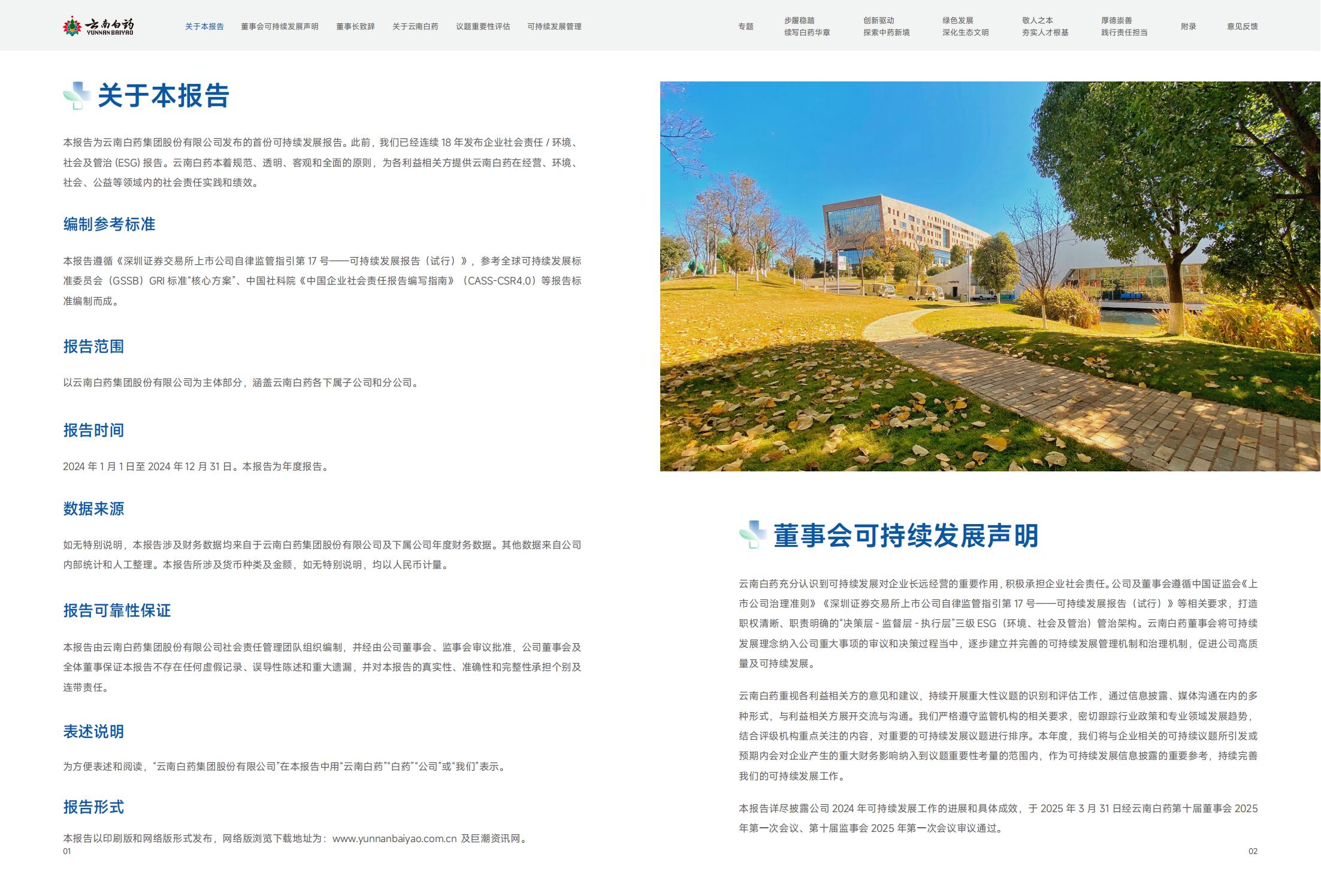Click the 报告形式 subheading

[x=93, y=807]
